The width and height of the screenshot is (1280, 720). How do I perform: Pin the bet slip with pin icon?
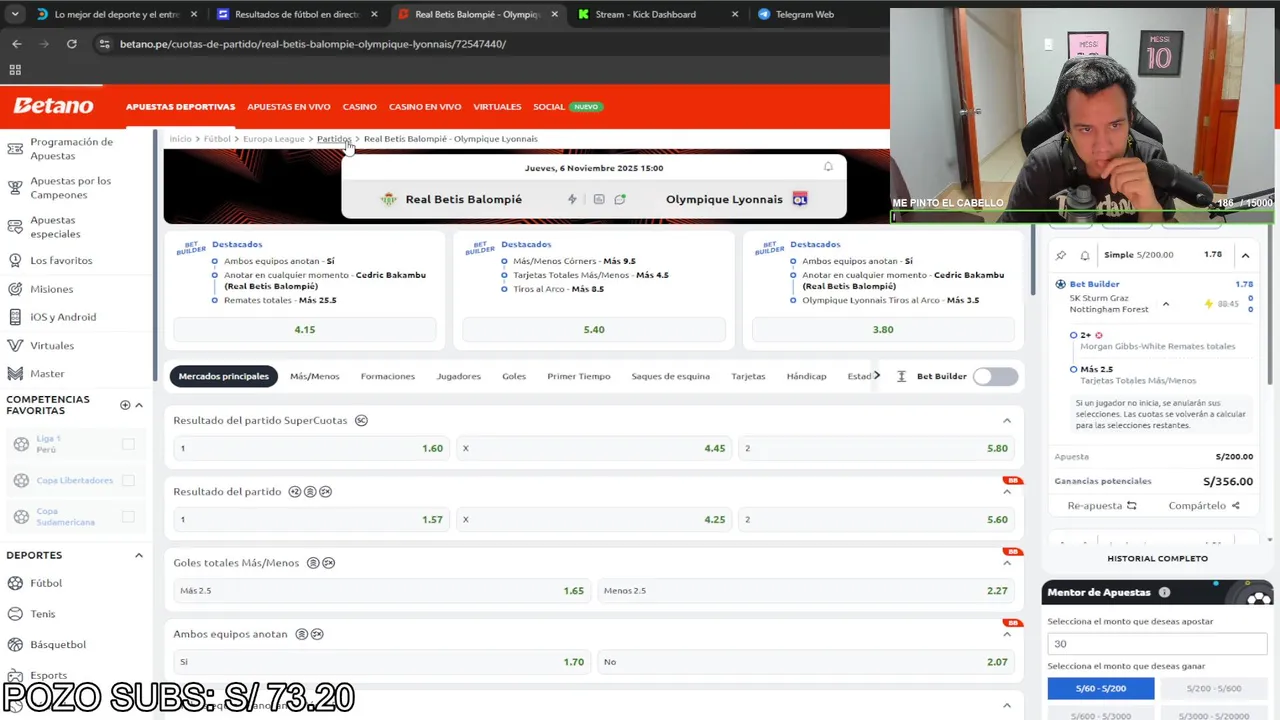[x=1061, y=255]
